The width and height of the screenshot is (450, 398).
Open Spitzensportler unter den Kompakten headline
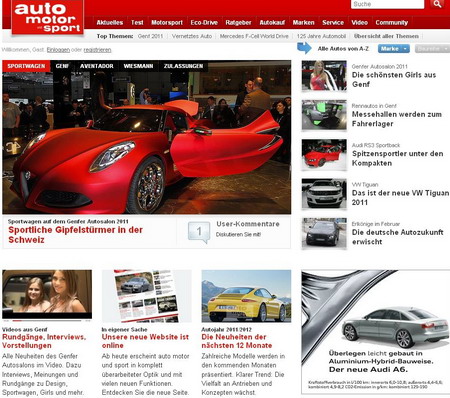(x=398, y=158)
